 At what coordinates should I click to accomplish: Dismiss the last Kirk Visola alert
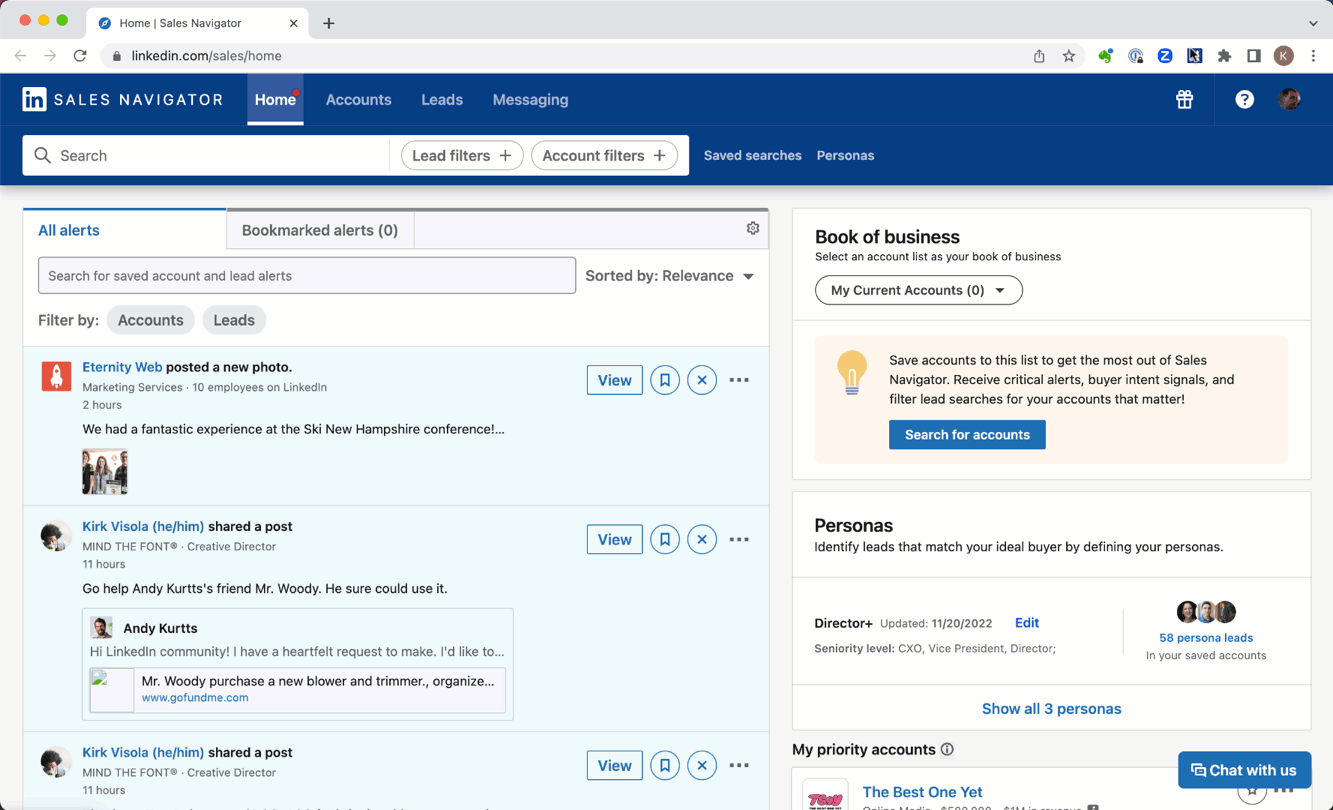pos(702,765)
